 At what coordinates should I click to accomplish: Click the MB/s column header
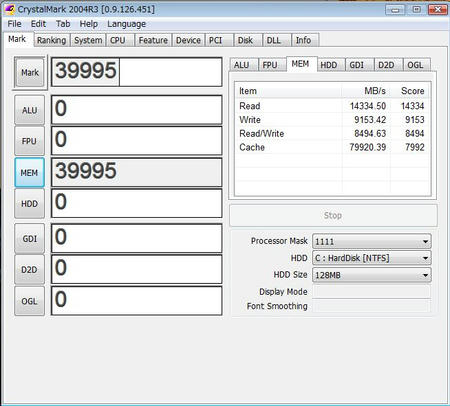[x=366, y=91]
